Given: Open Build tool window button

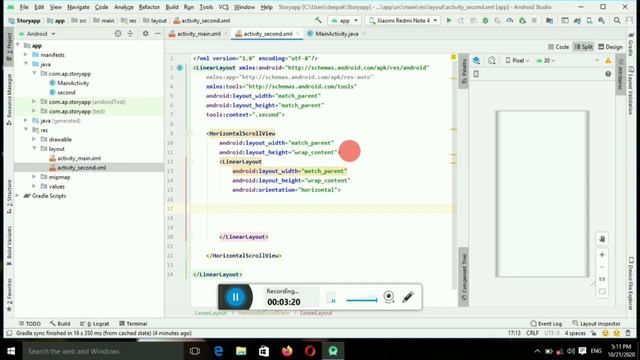Looking at the screenshot, I should coord(60,323).
